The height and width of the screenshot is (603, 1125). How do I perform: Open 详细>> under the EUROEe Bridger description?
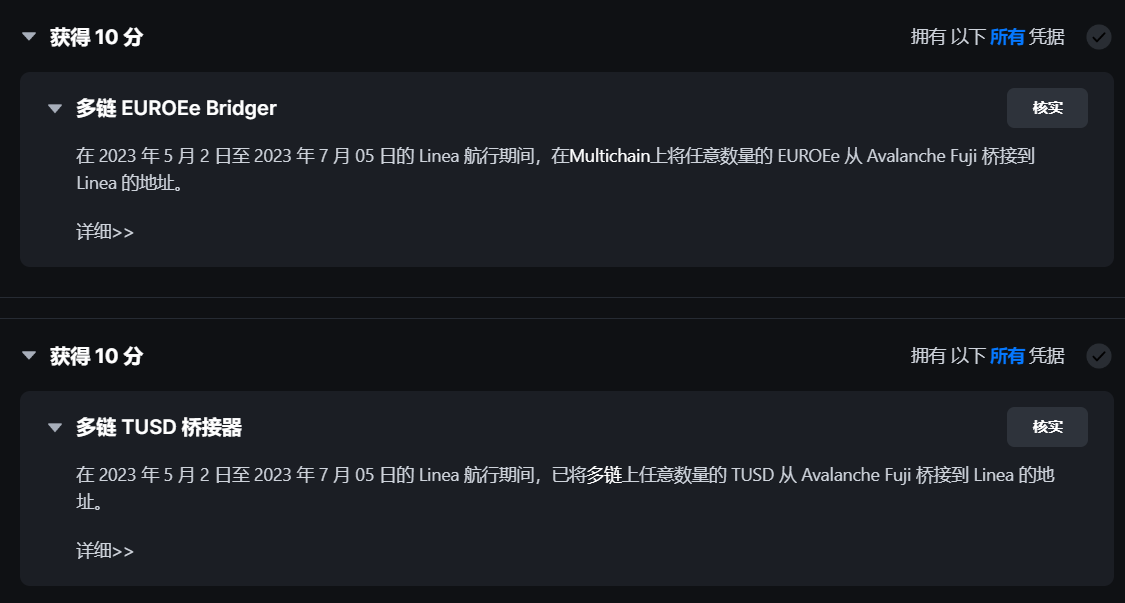coord(105,232)
